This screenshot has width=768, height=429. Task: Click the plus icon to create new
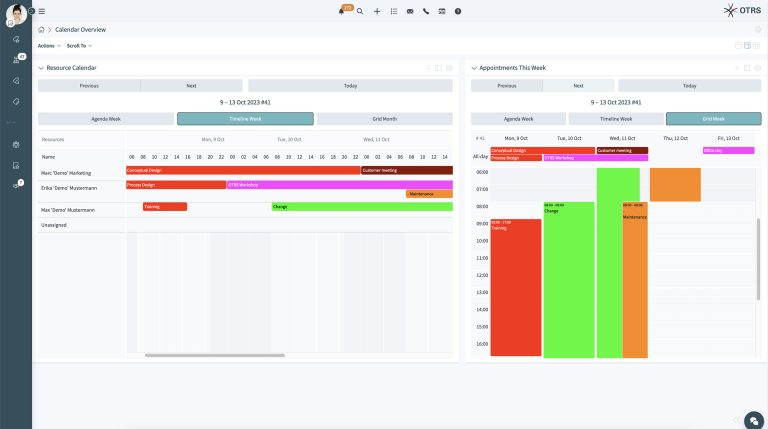[x=376, y=11]
